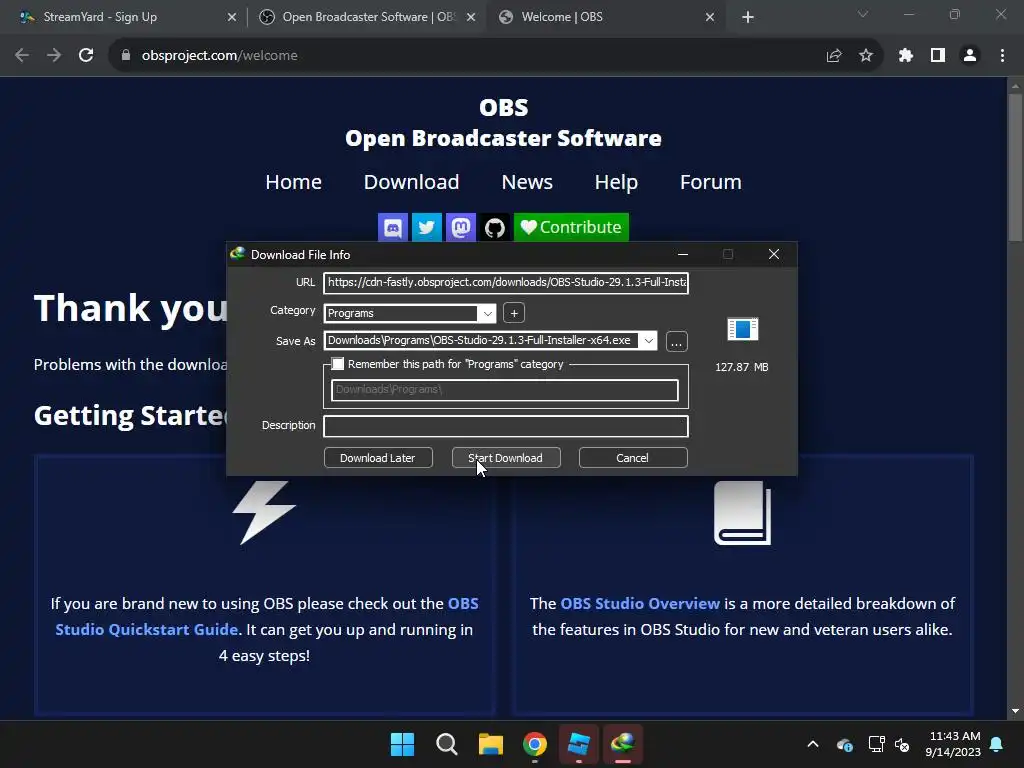Close the StreamYard - Sign Up tab
Screen dimensions: 1024x768
(232, 17)
